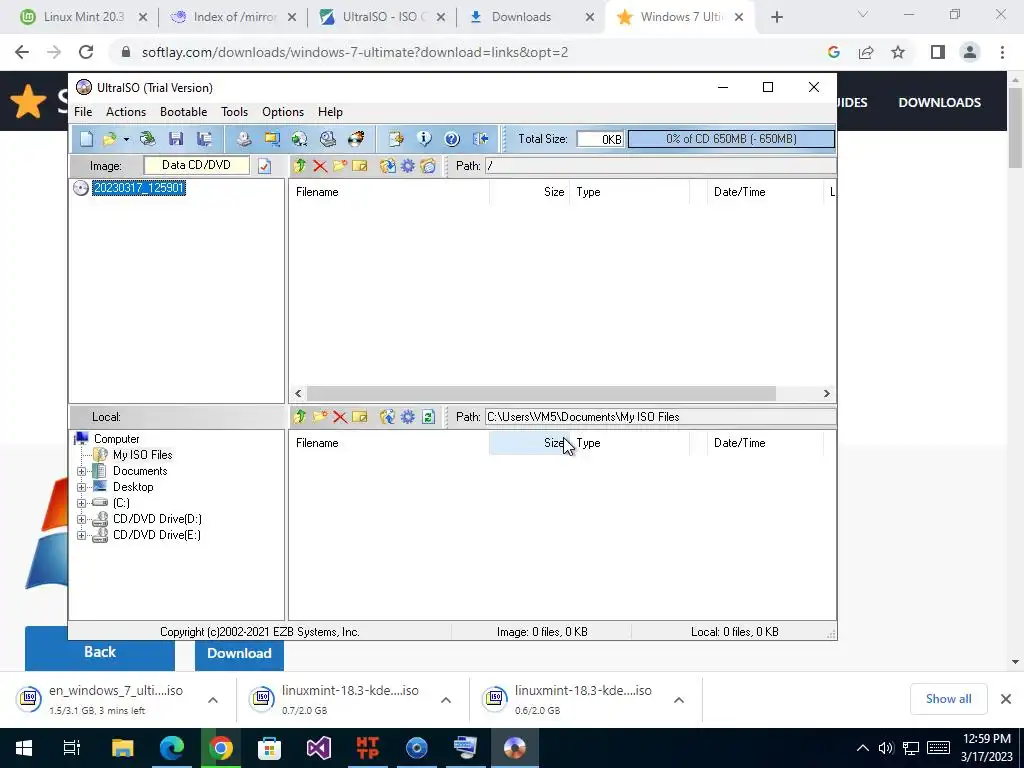The height and width of the screenshot is (768, 1024).
Task: Open chevron menu for linuxmint download at 0.7/2.0 GB
Action: 446,700
